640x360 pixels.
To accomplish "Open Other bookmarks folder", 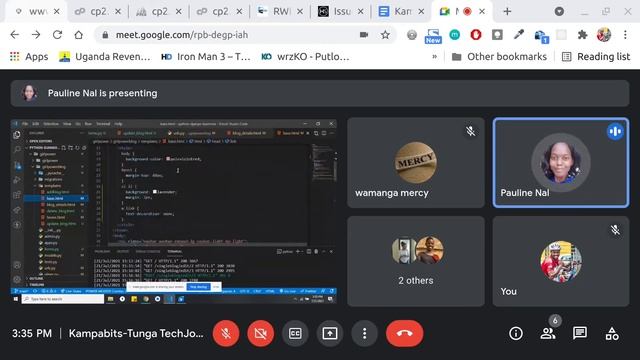I will [499, 57].
